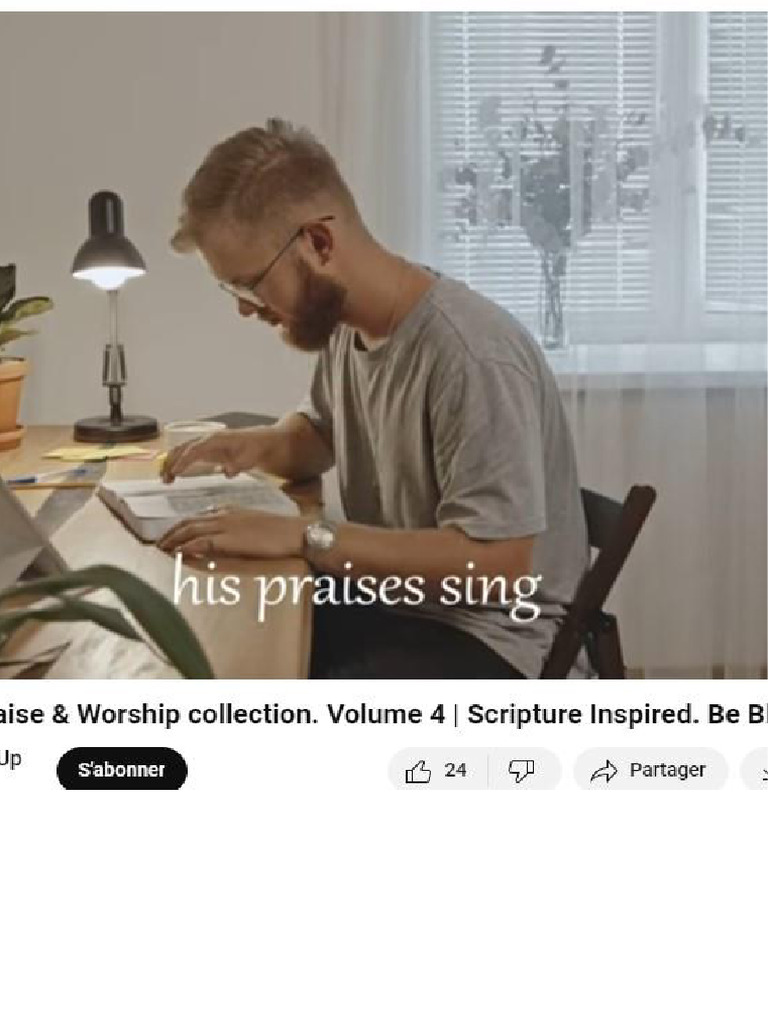
Task: Click the partially visible download button at right edge
Action: (x=754, y=770)
